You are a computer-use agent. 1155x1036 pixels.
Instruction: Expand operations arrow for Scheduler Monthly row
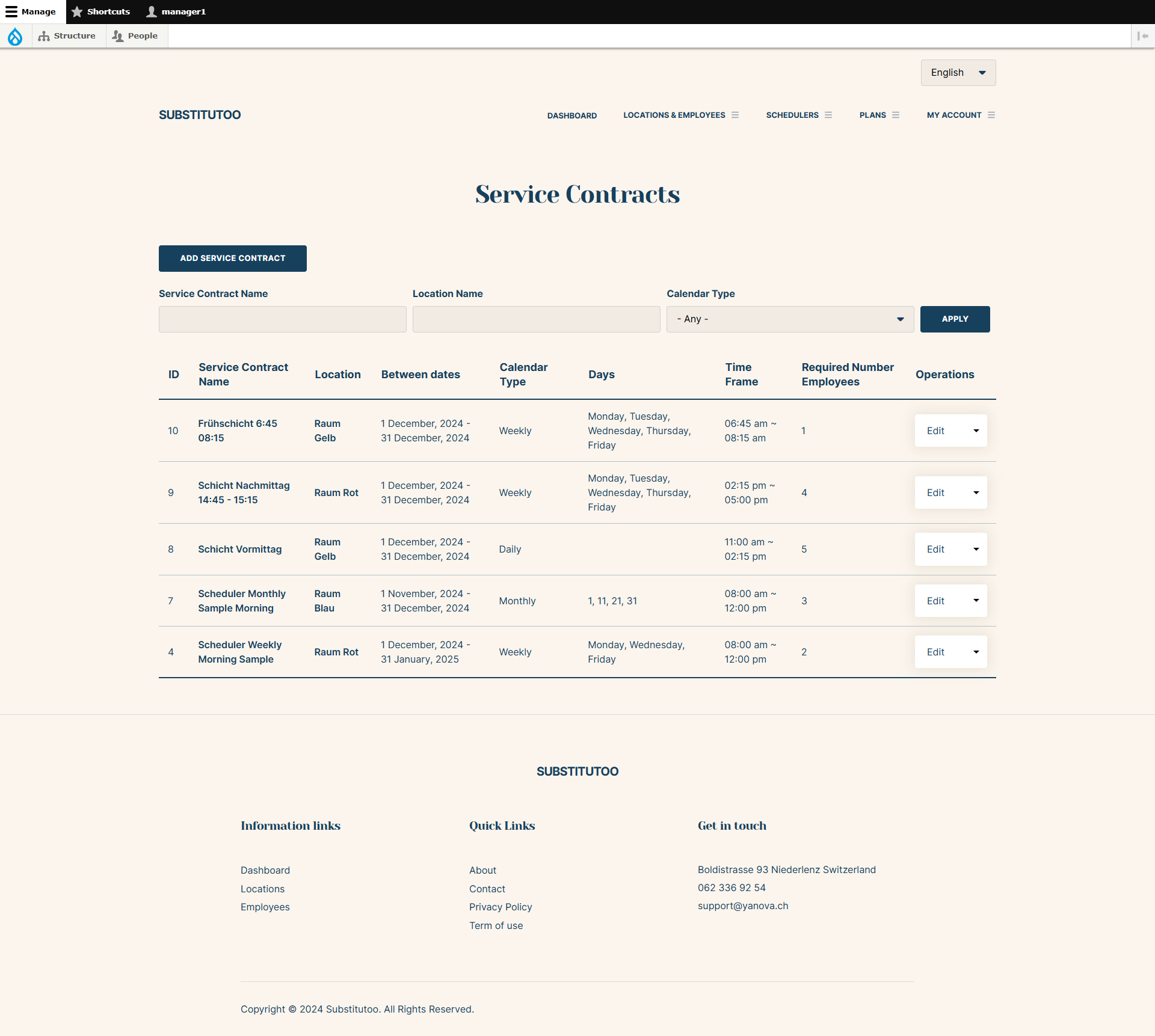point(976,601)
